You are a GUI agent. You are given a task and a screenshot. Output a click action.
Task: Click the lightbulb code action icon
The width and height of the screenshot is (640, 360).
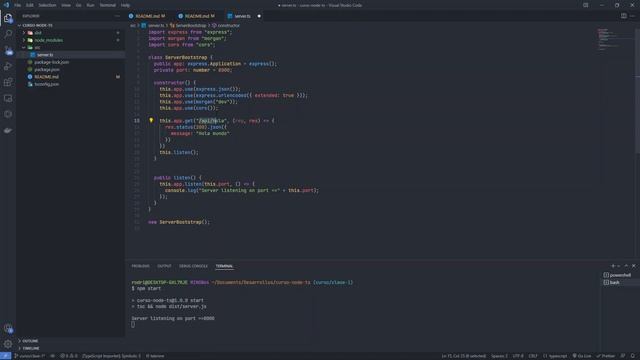(151, 120)
